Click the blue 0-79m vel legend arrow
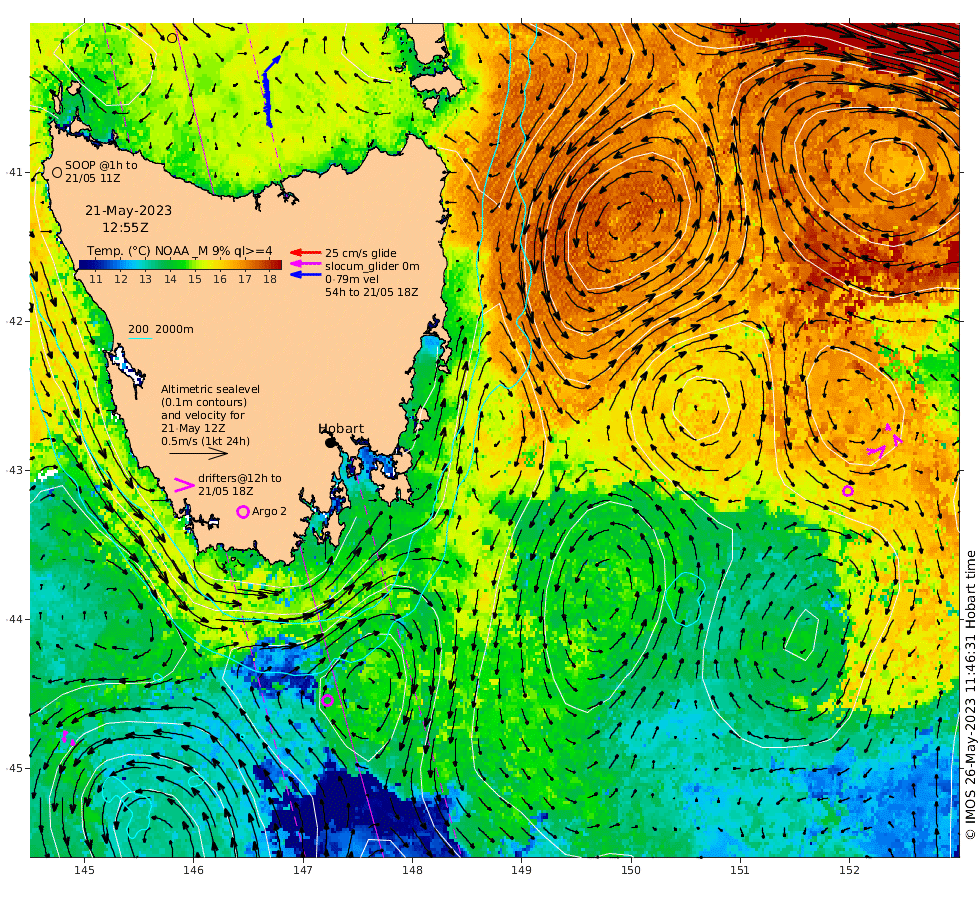 306,274
